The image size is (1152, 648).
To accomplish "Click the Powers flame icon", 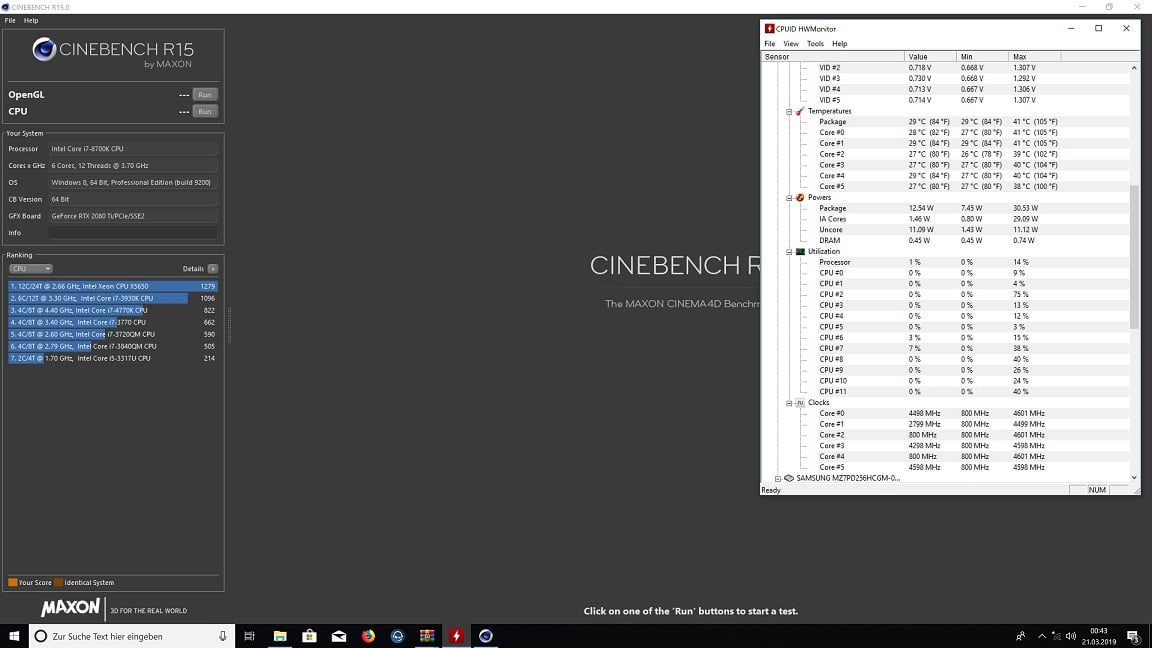I will click(x=800, y=198).
